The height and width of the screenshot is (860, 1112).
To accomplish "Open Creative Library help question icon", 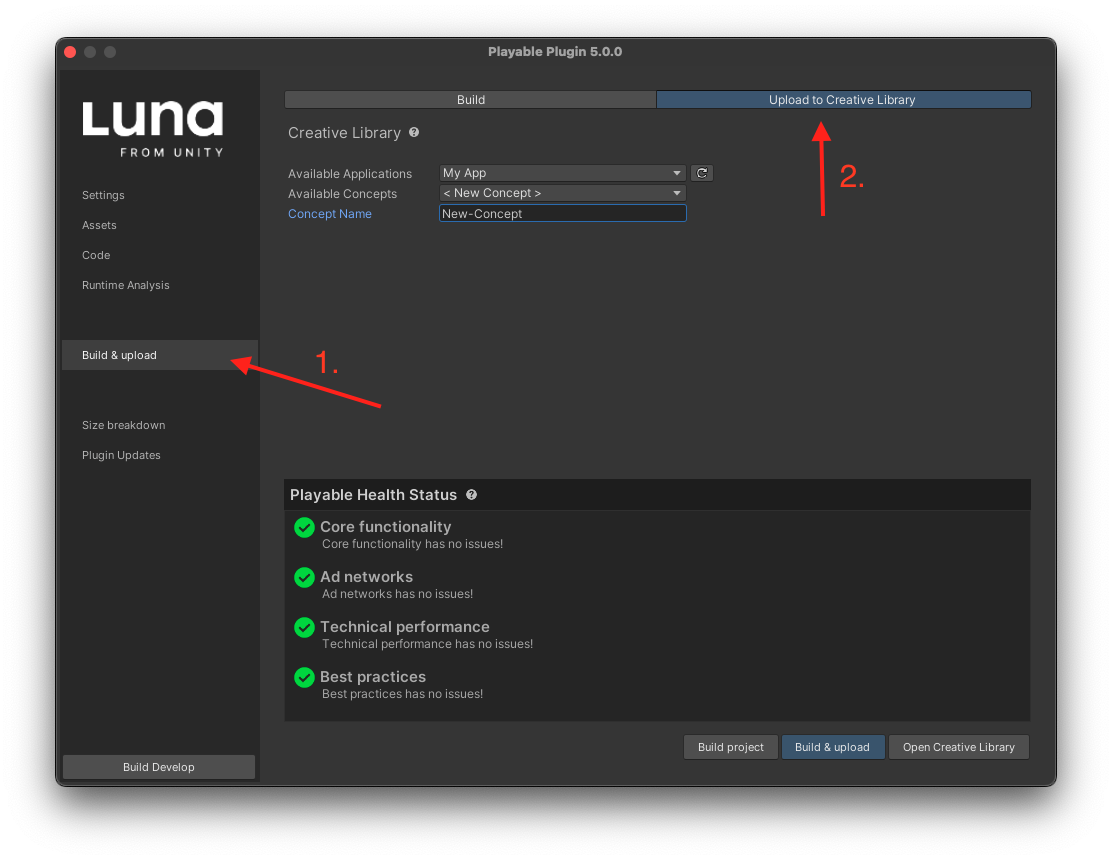I will (414, 133).
